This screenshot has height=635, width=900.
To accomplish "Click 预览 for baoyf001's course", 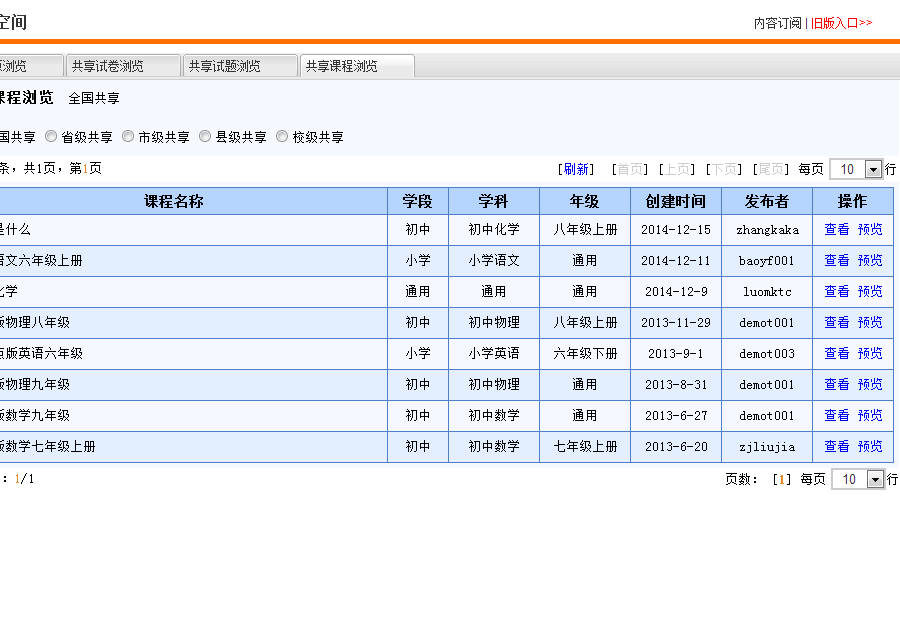I will [870, 261].
